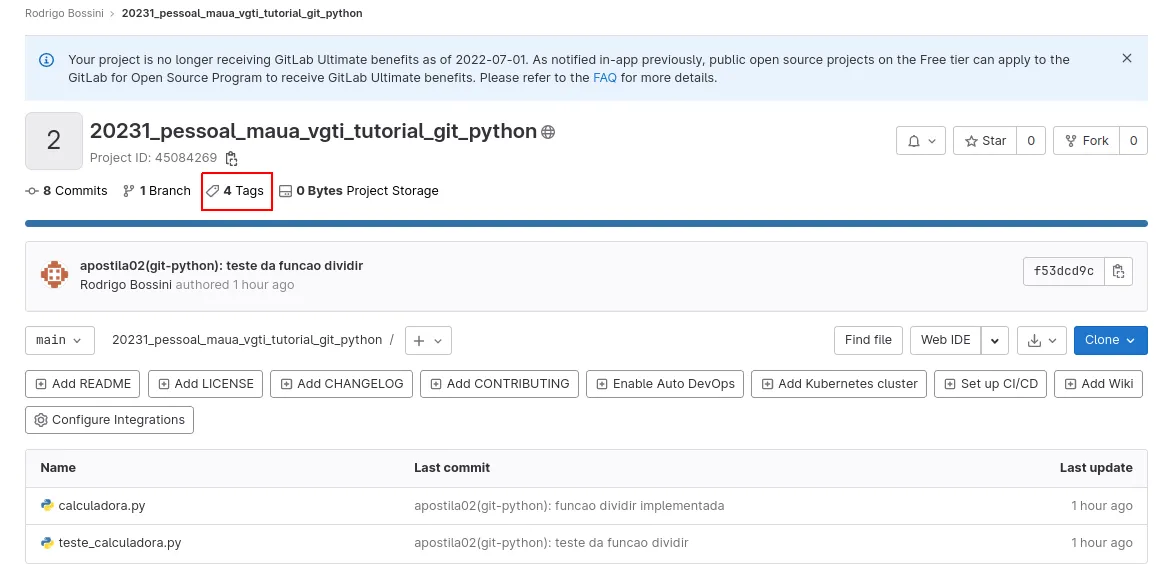Click the FAQ link in the banner

coord(604,78)
